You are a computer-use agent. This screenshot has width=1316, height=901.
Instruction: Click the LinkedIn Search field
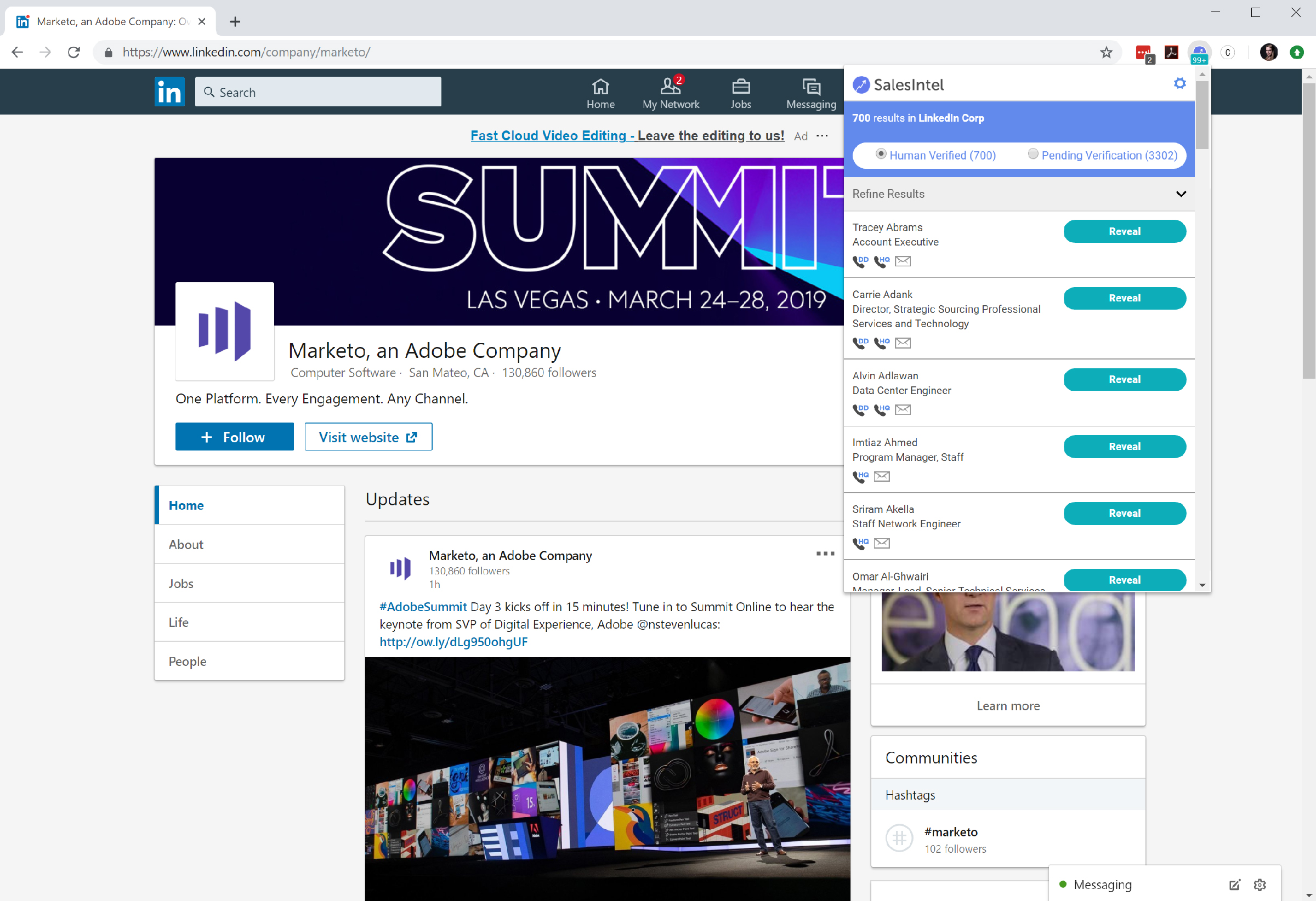(317, 92)
